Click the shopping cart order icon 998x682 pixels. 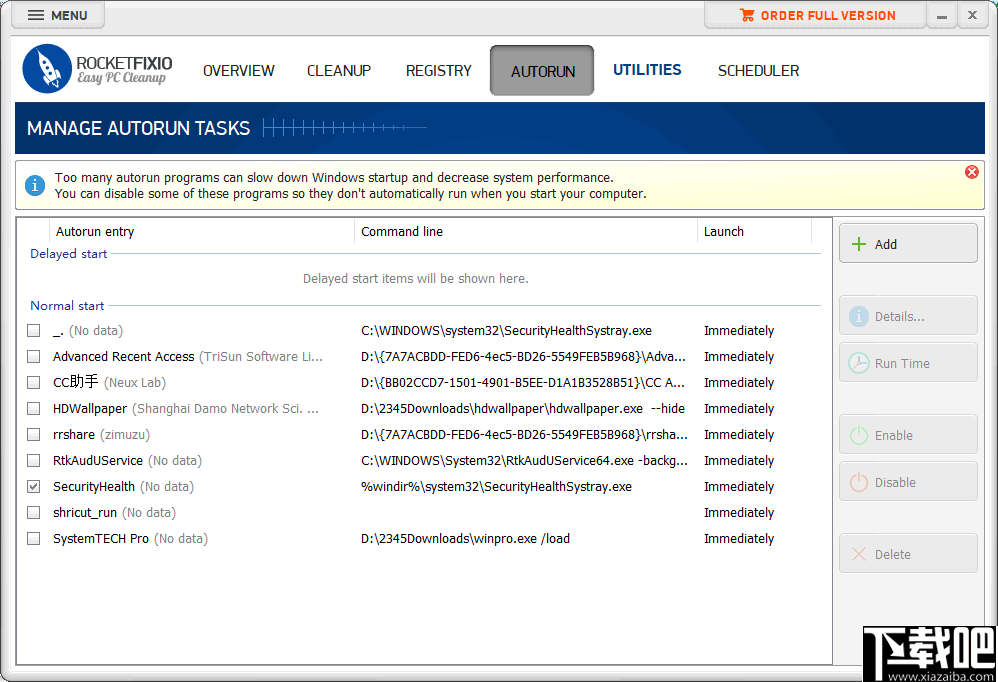tap(747, 15)
